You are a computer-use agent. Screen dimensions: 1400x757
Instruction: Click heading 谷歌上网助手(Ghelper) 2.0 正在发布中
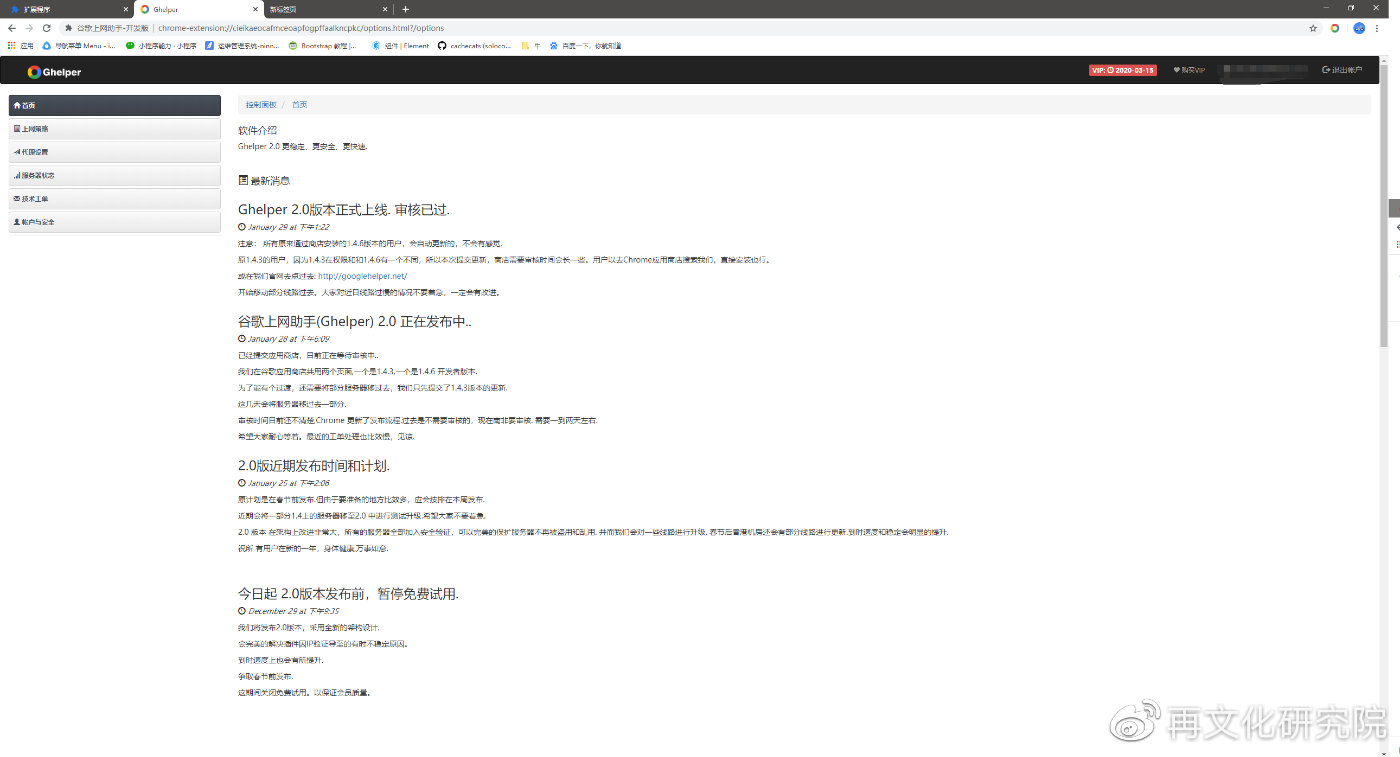(354, 322)
